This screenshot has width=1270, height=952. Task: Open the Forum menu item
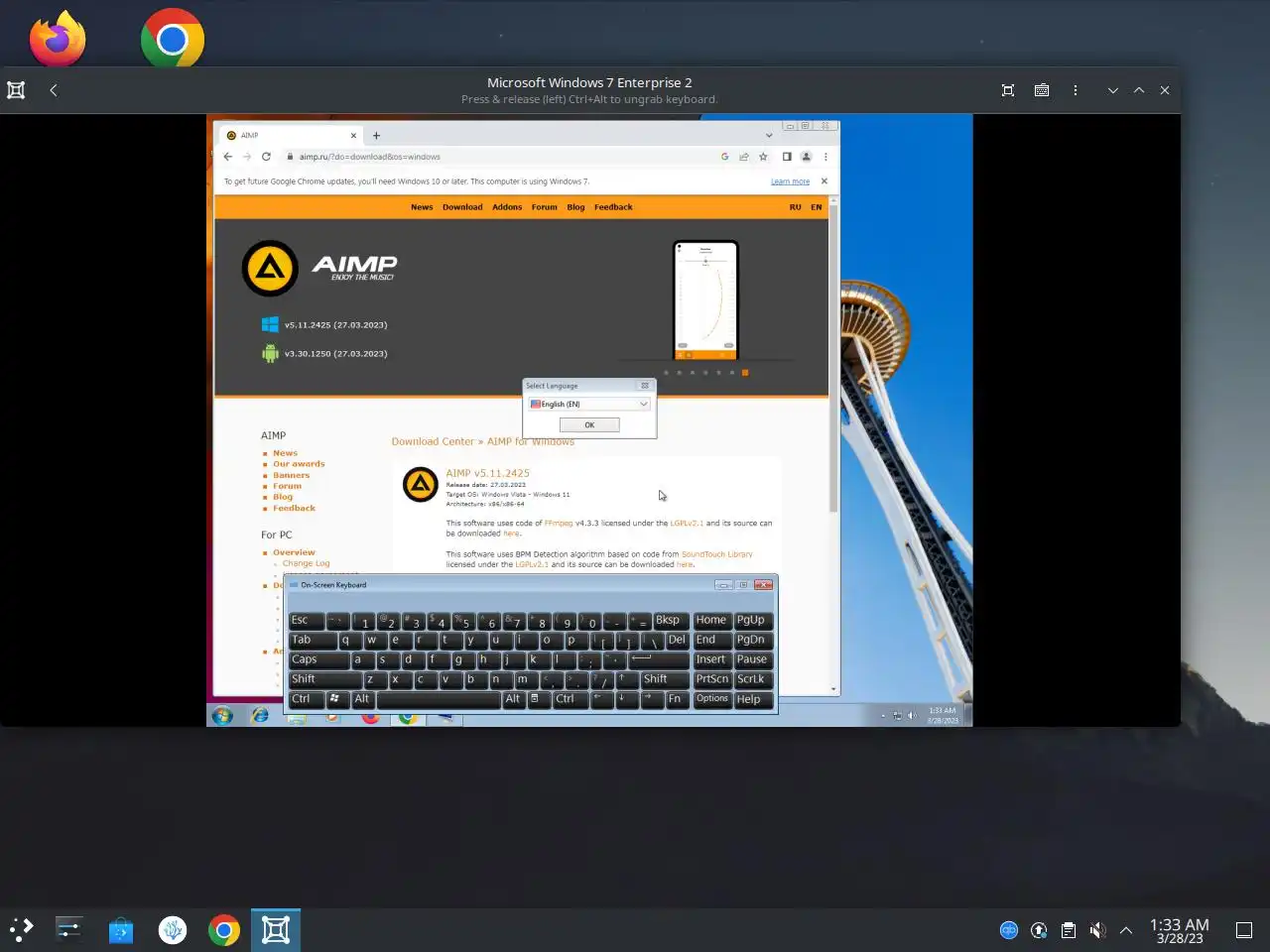coord(545,207)
